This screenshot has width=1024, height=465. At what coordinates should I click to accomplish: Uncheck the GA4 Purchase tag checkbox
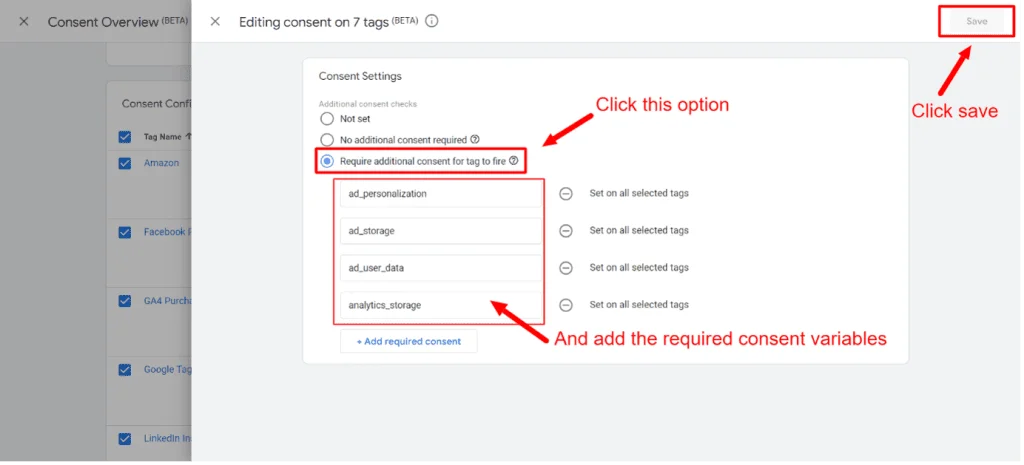coord(125,301)
